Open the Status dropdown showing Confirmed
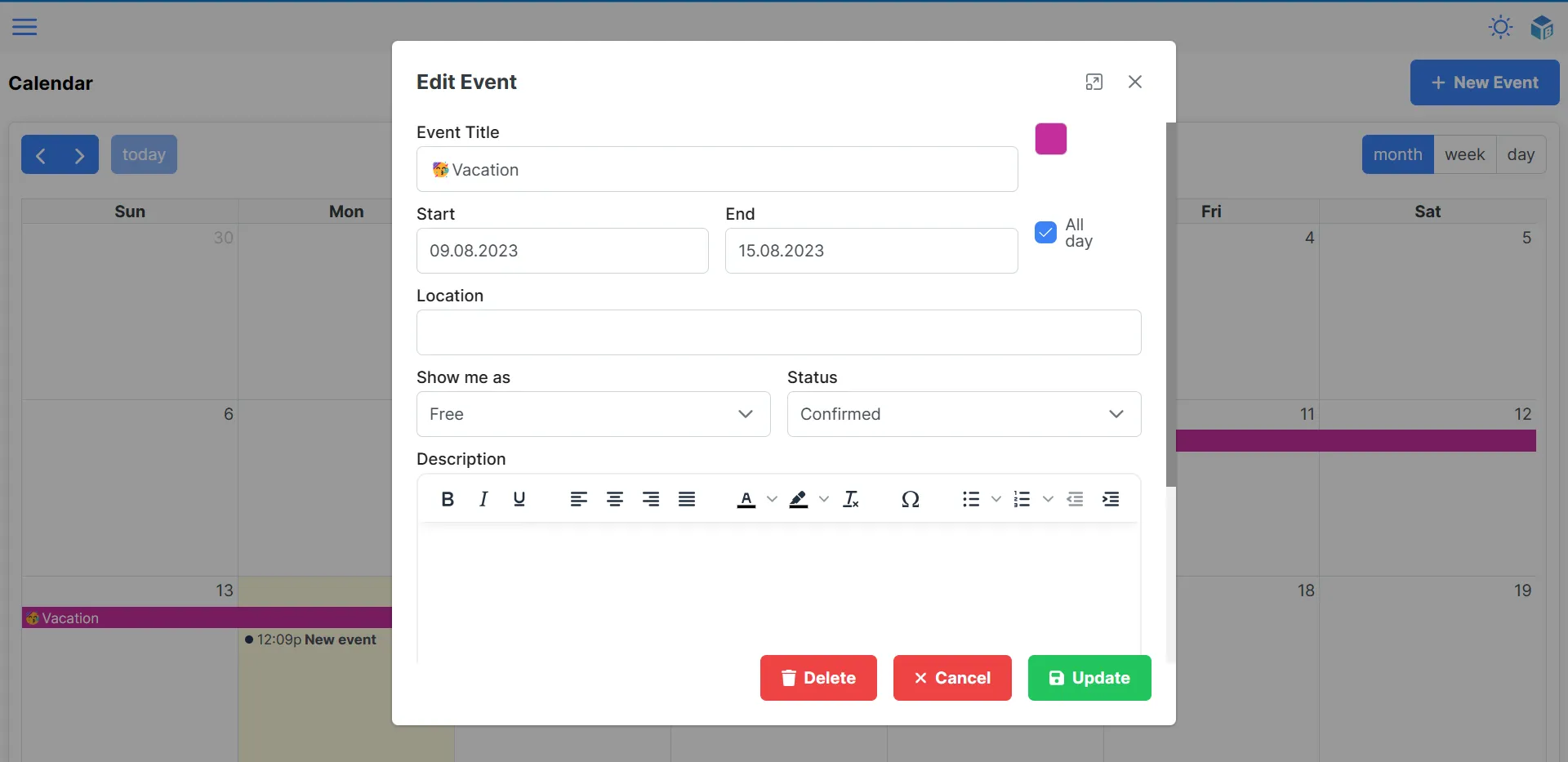Screen dimensions: 1568x762 [x=964, y=414]
